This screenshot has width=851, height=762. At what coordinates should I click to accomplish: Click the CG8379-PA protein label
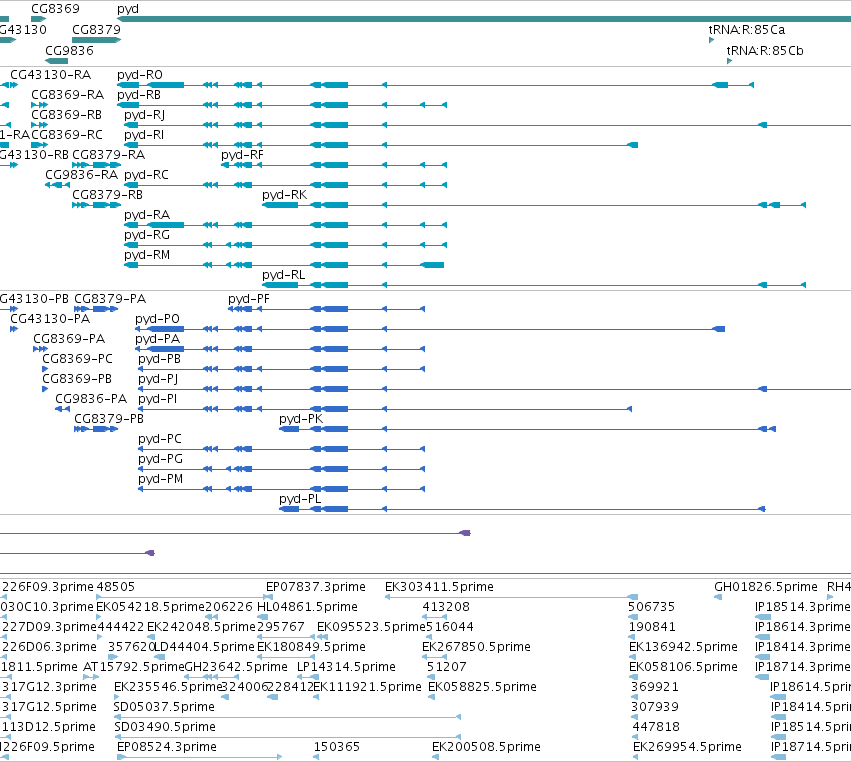tap(110, 299)
